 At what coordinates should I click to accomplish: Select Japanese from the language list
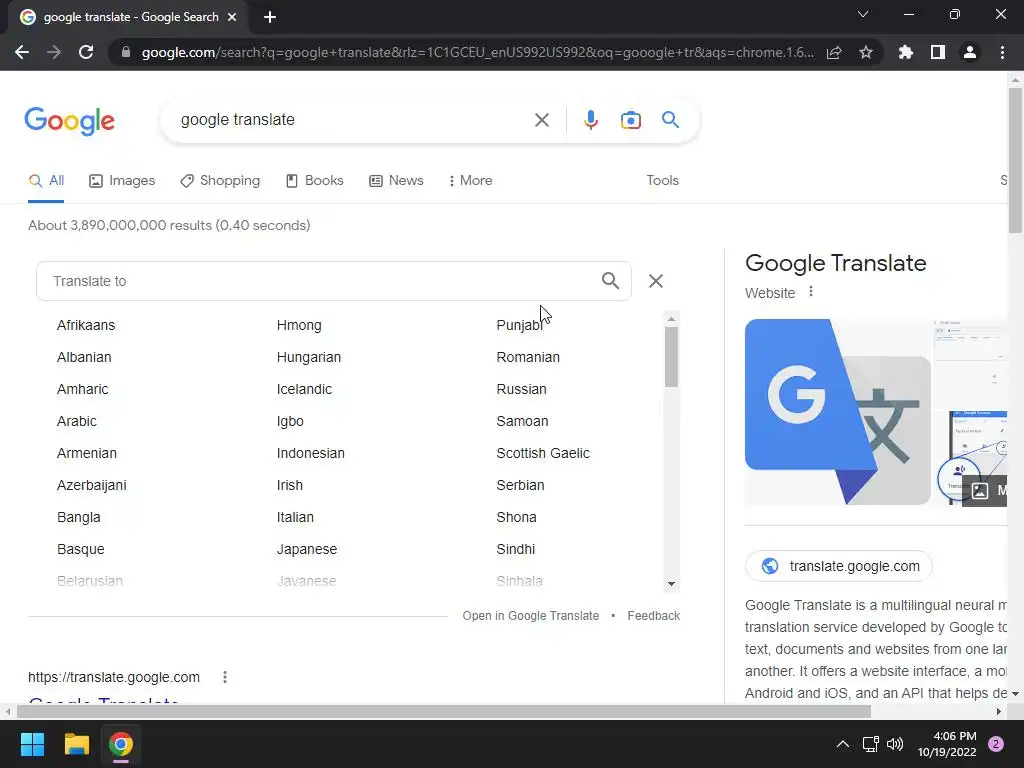[307, 549]
